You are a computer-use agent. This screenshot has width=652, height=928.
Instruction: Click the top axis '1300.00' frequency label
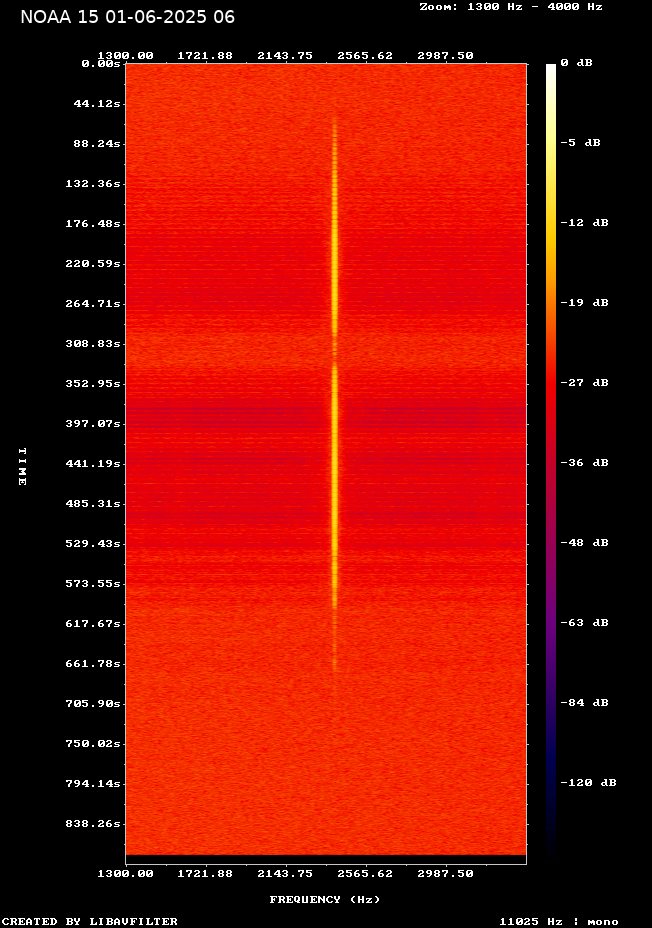pos(125,56)
